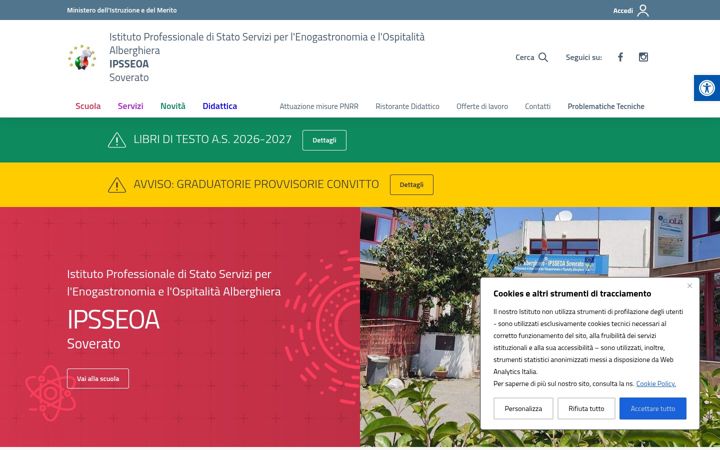This screenshot has height=450, width=720.
Task: Open the Didattica menu
Action: 219,106
